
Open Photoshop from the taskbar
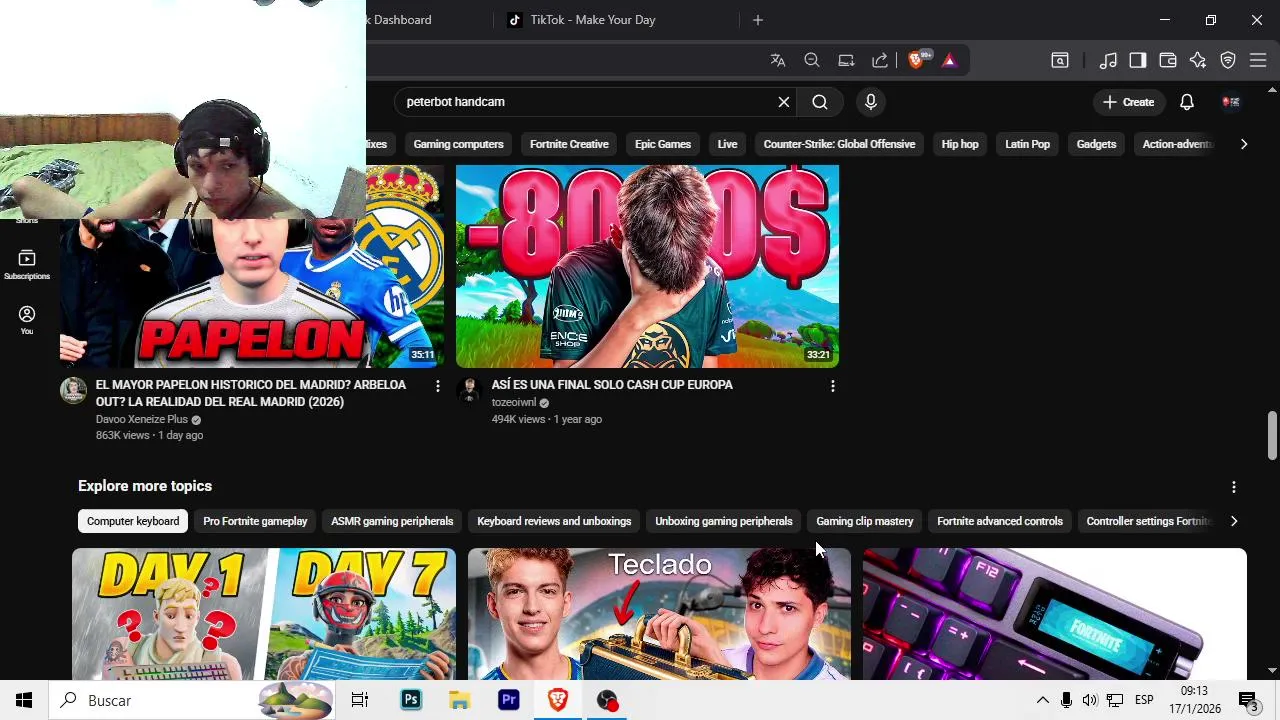point(411,700)
